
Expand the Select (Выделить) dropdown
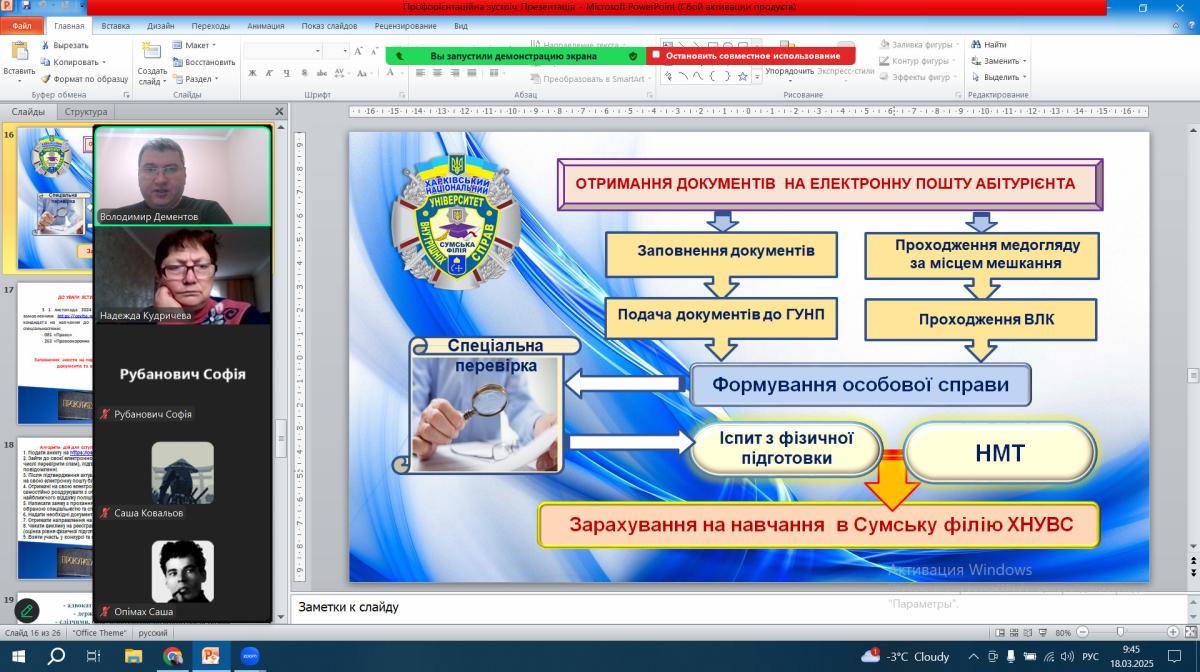point(1000,77)
